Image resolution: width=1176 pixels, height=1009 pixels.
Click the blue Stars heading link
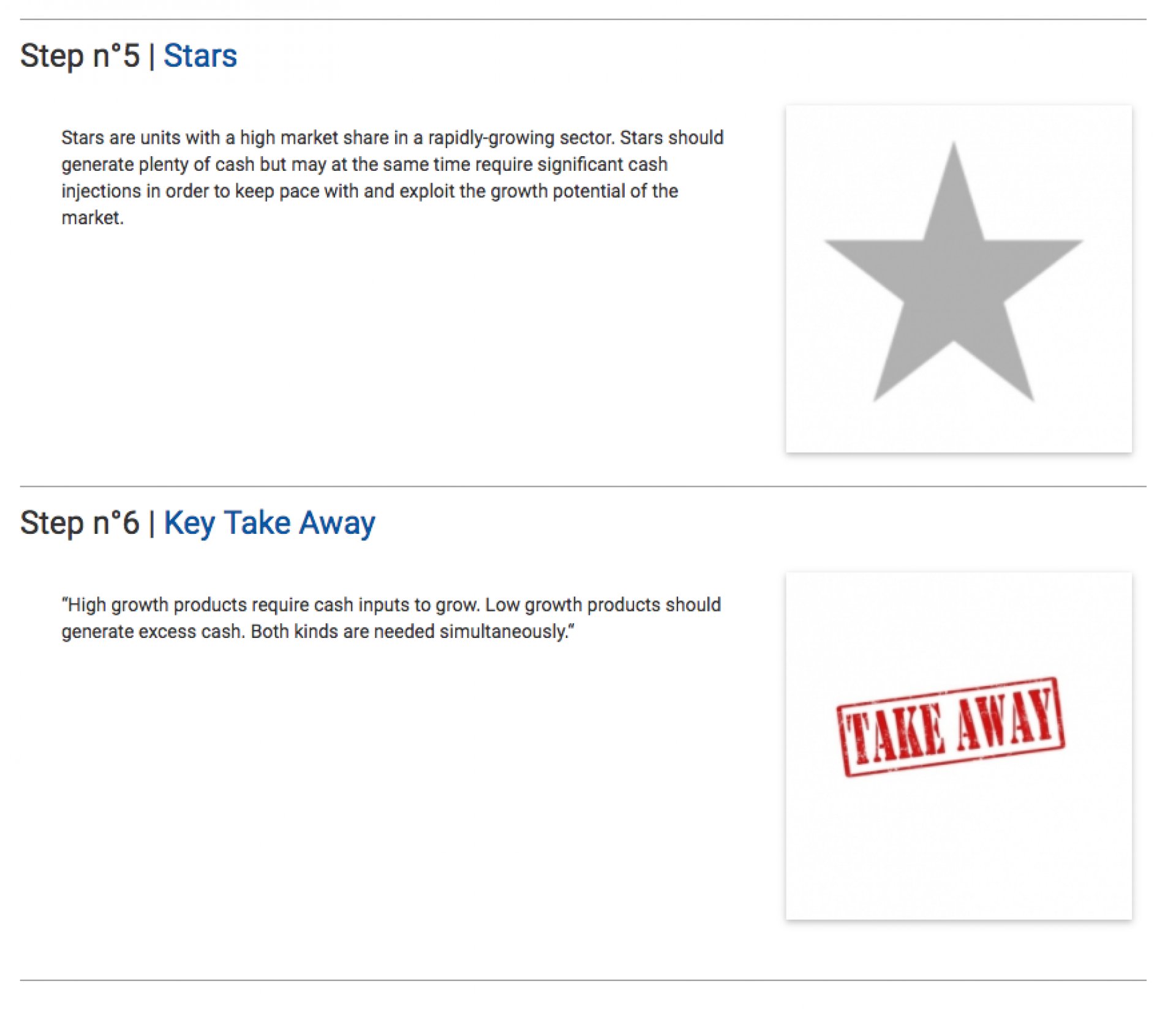click(200, 56)
